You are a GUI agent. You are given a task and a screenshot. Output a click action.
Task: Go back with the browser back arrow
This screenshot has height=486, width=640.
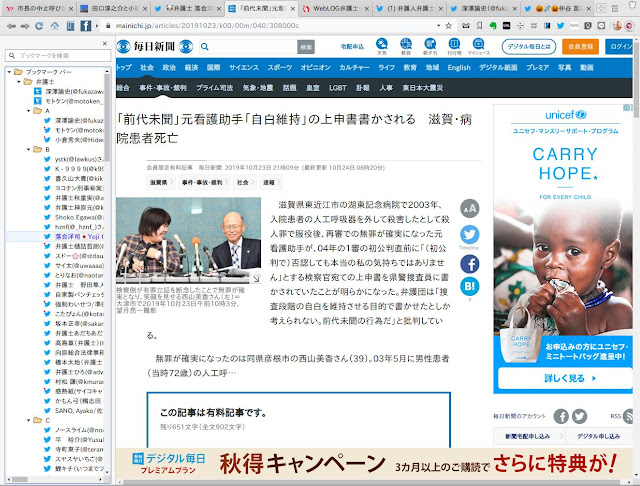click(11, 26)
